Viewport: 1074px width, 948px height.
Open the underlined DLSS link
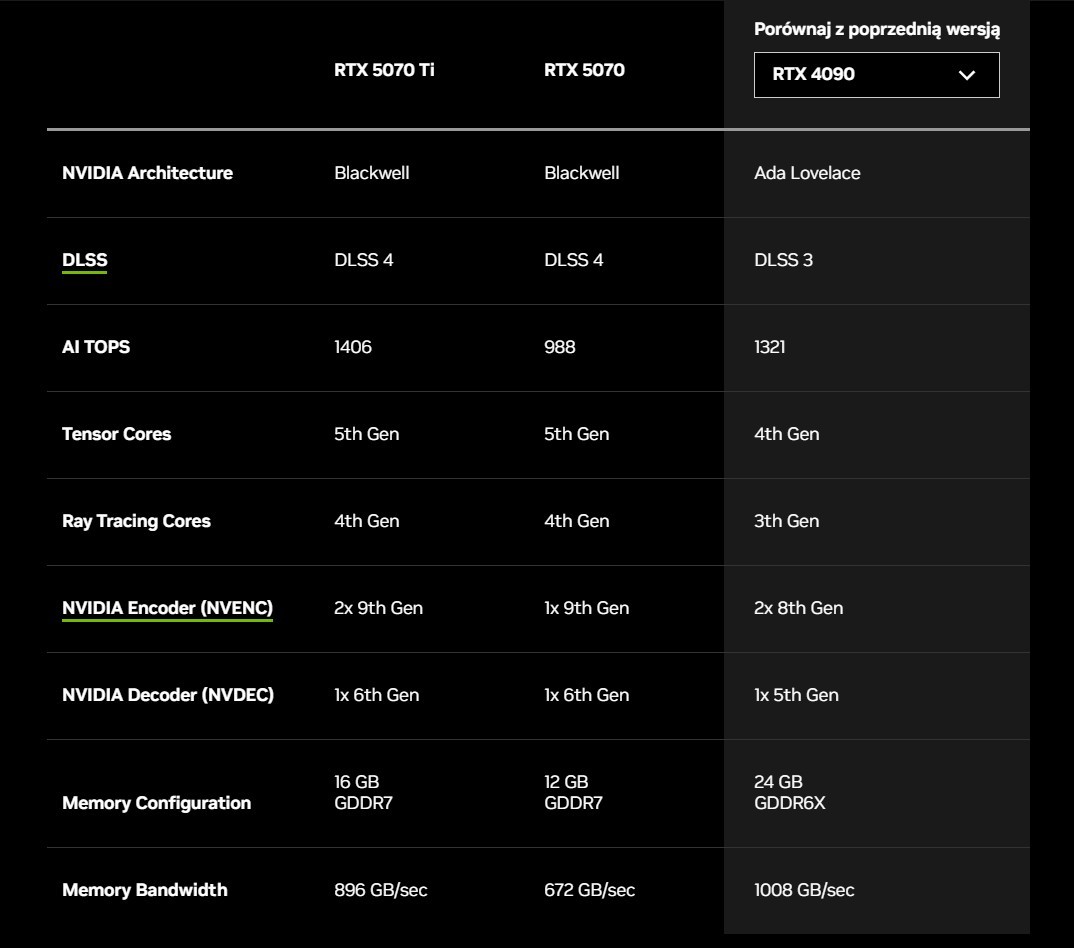[x=84, y=260]
